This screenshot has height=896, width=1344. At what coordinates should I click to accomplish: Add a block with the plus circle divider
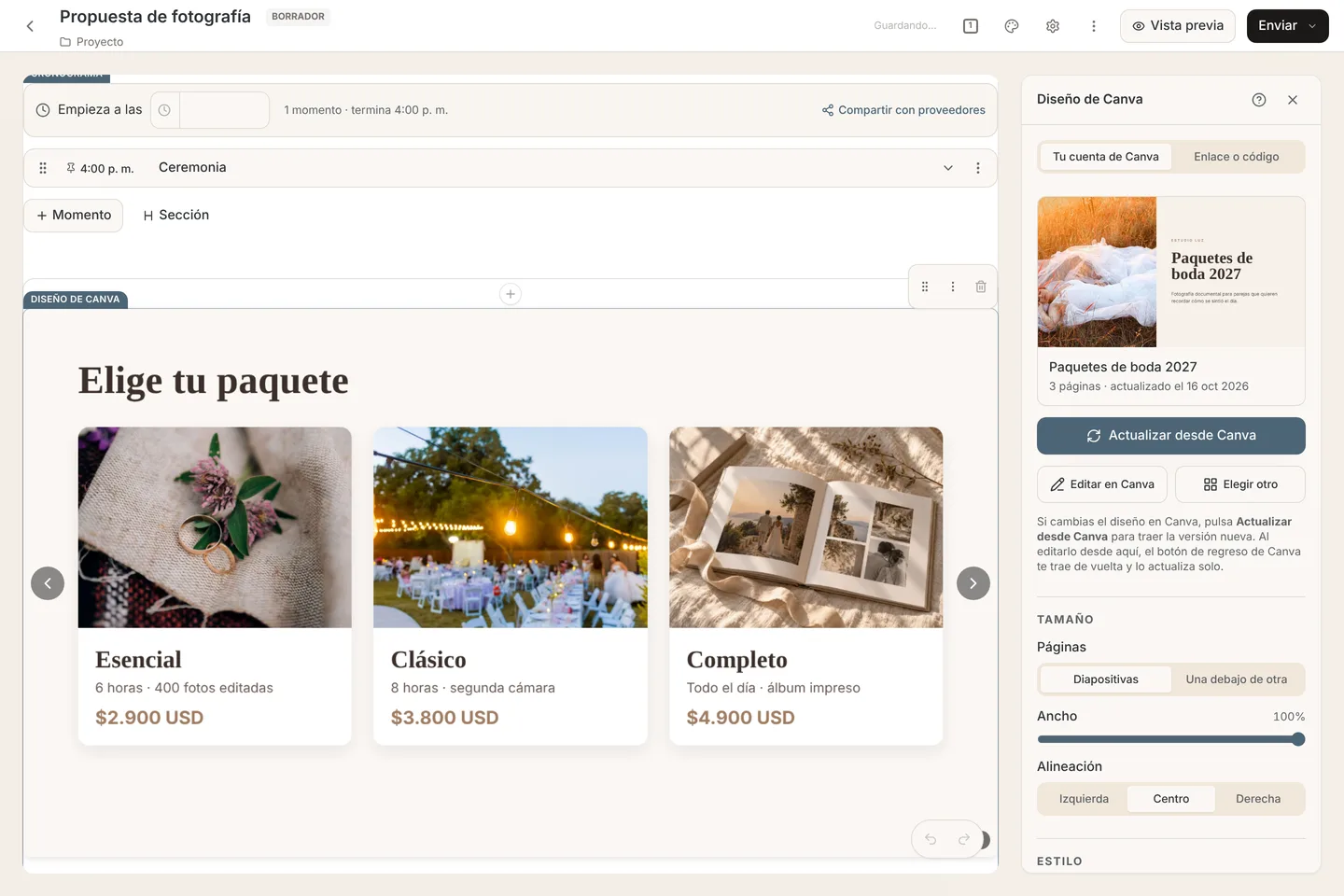pos(511,294)
